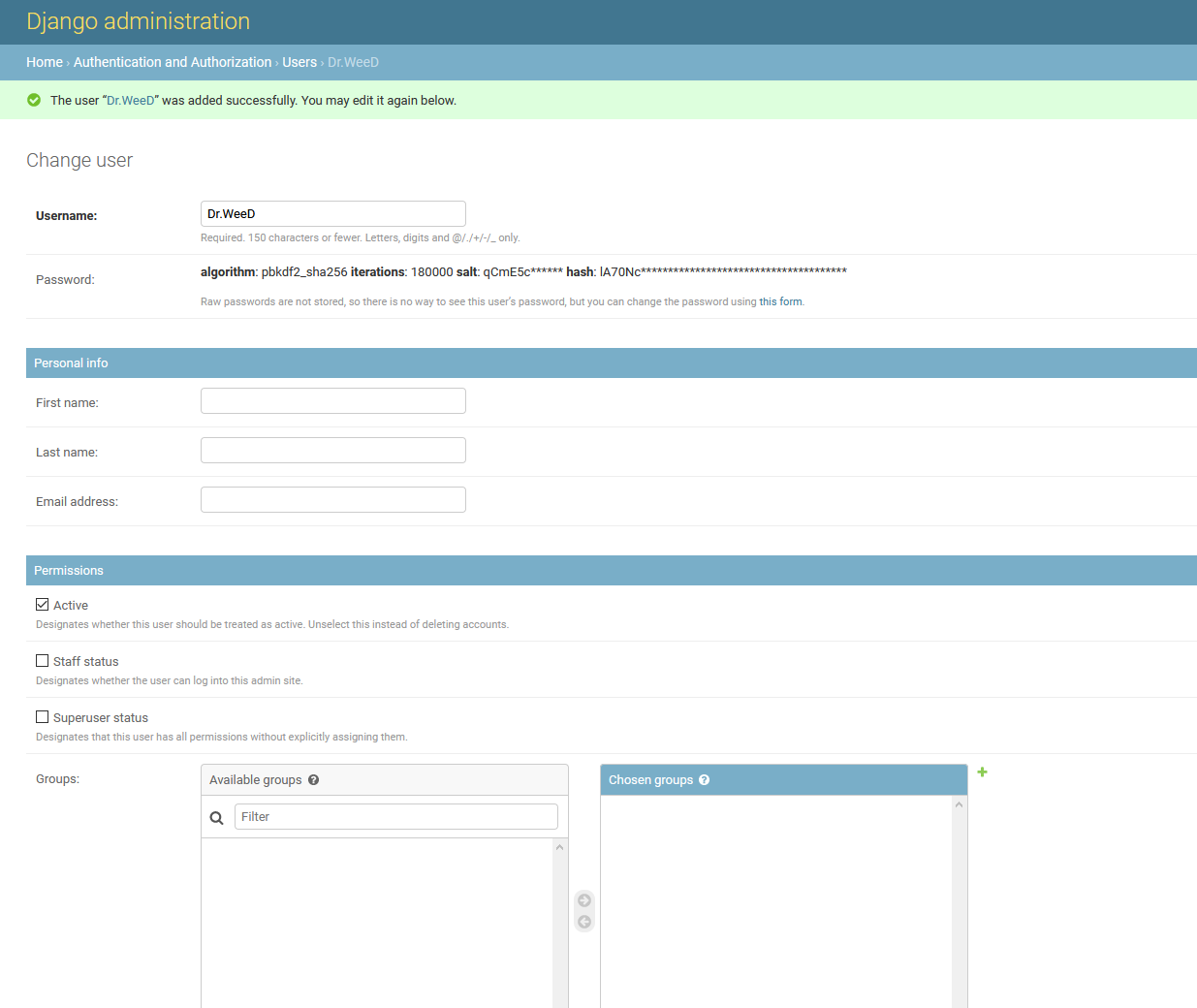
Task: Click the magnifier icon next to Filter
Action: (x=216, y=818)
